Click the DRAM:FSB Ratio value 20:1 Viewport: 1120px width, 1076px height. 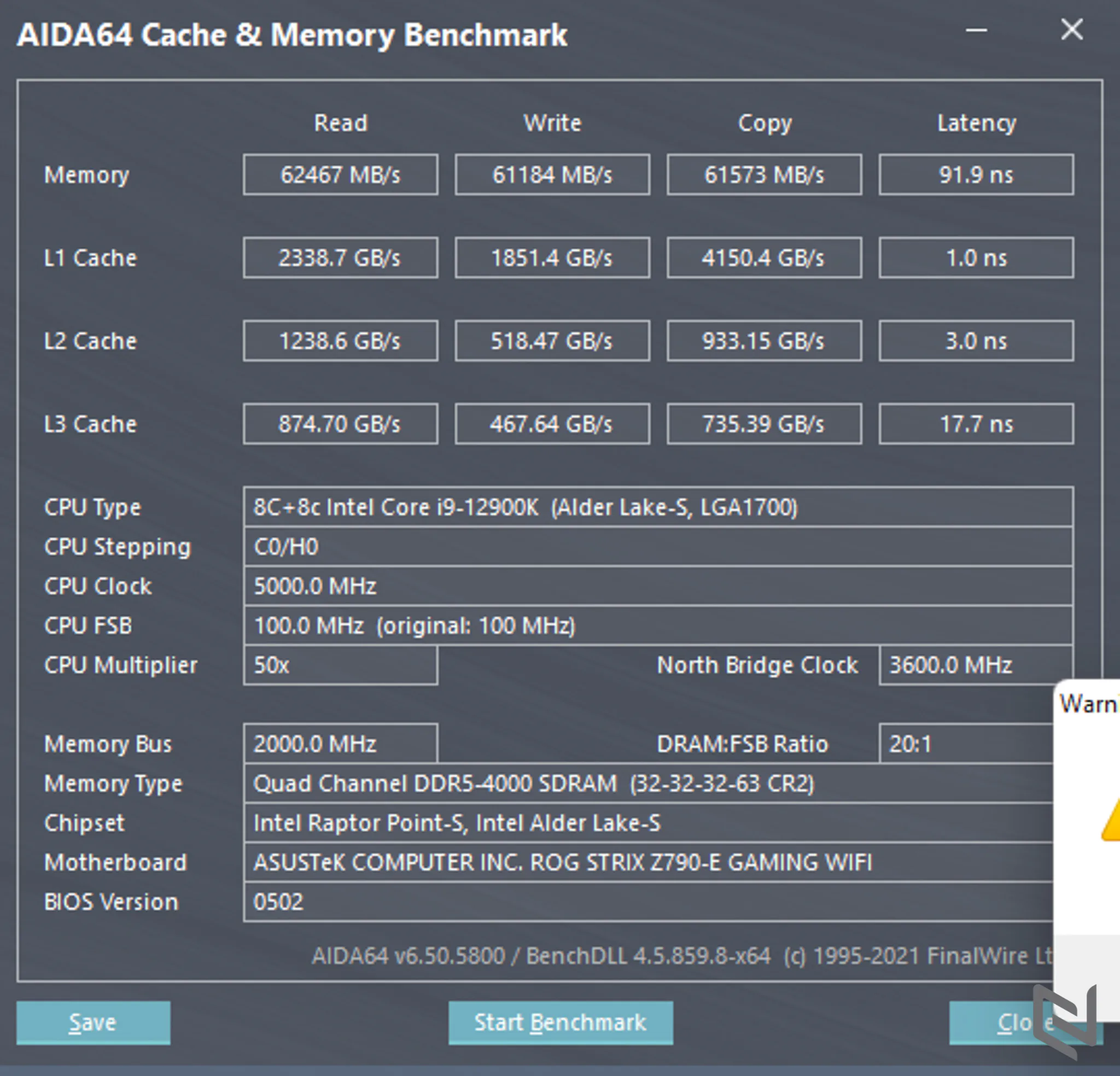pyautogui.click(x=966, y=744)
